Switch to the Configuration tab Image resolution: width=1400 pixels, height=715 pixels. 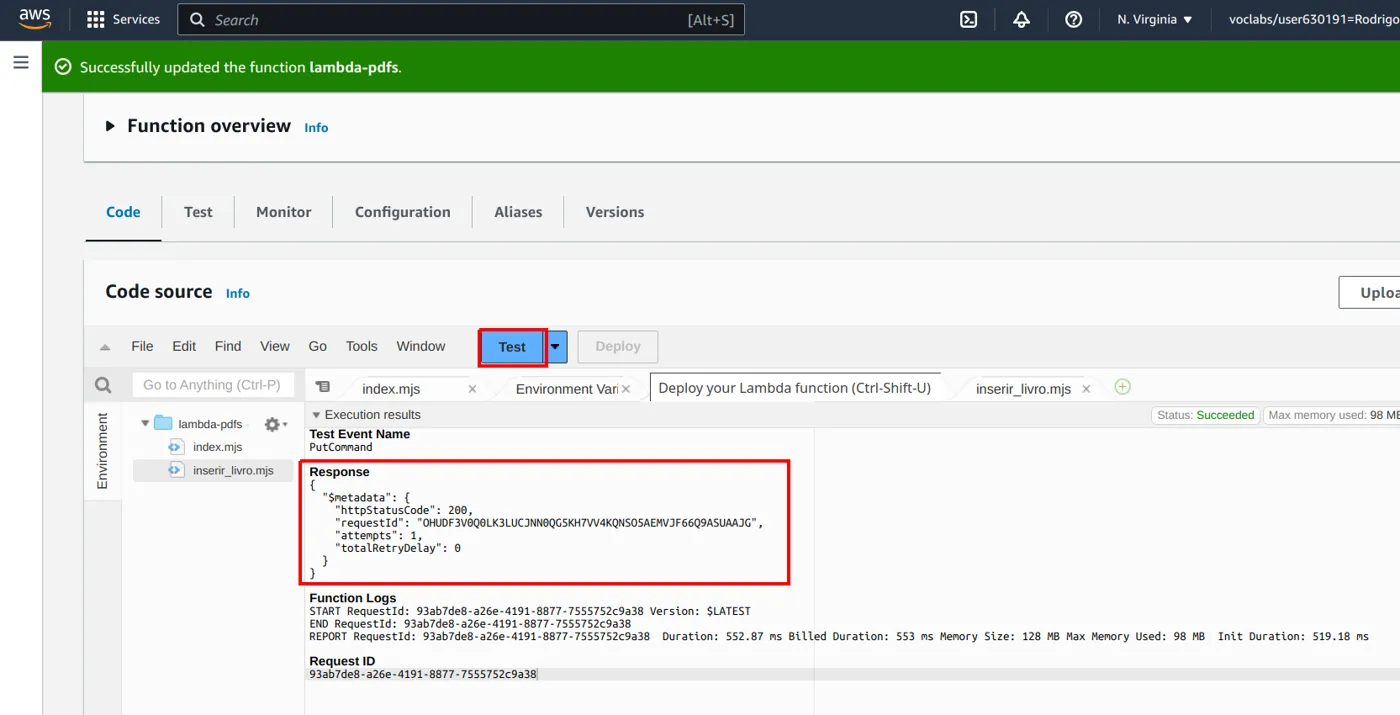(403, 212)
